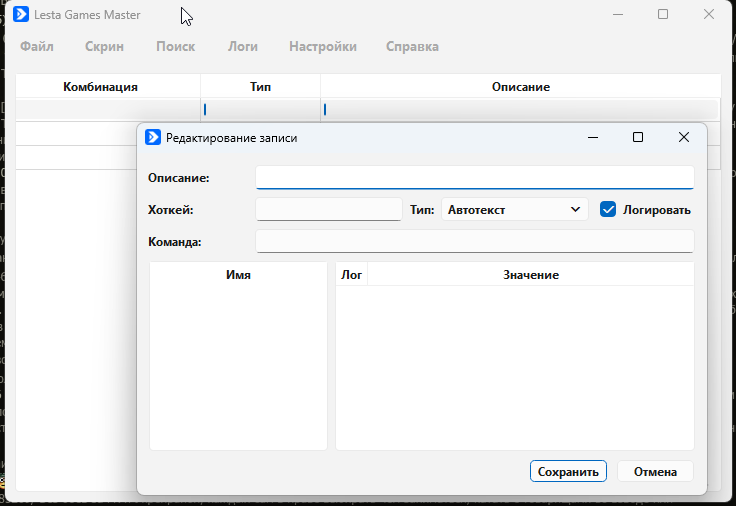Click the Лог column header
Image resolution: width=736 pixels, height=506 pixels.
(352, 275)
